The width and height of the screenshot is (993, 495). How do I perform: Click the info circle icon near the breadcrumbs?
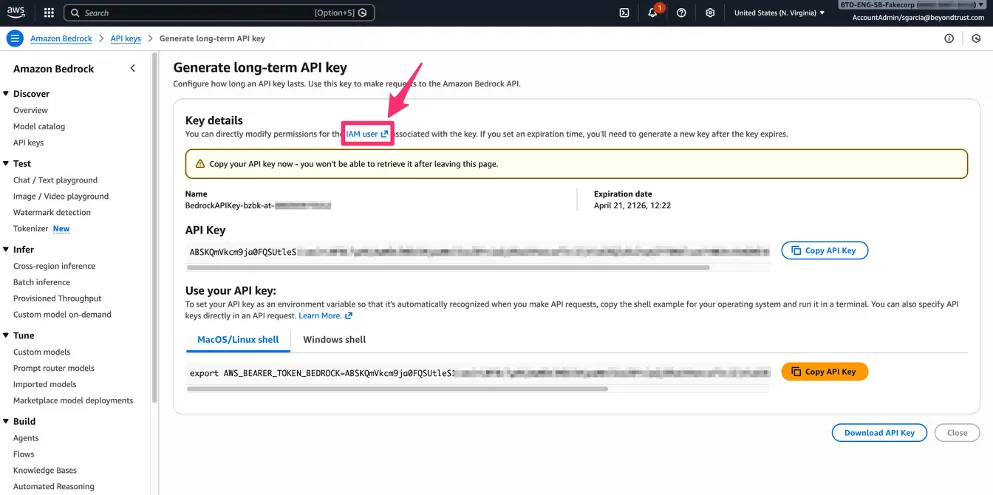(x=949, y=39)
